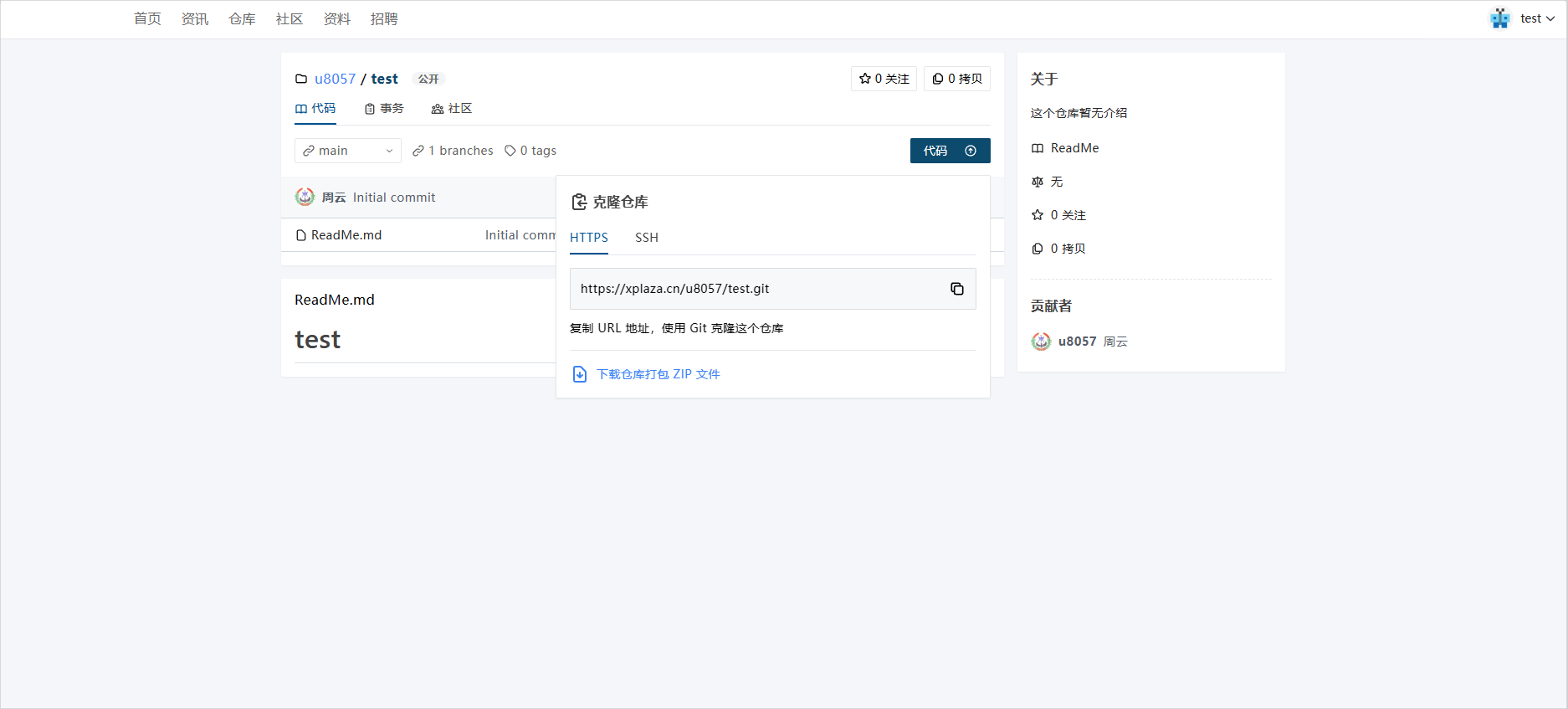Viewport: 1568px width, 709px height.
Task: Switch to the SSH clone tab
Action: click(646, 238)
